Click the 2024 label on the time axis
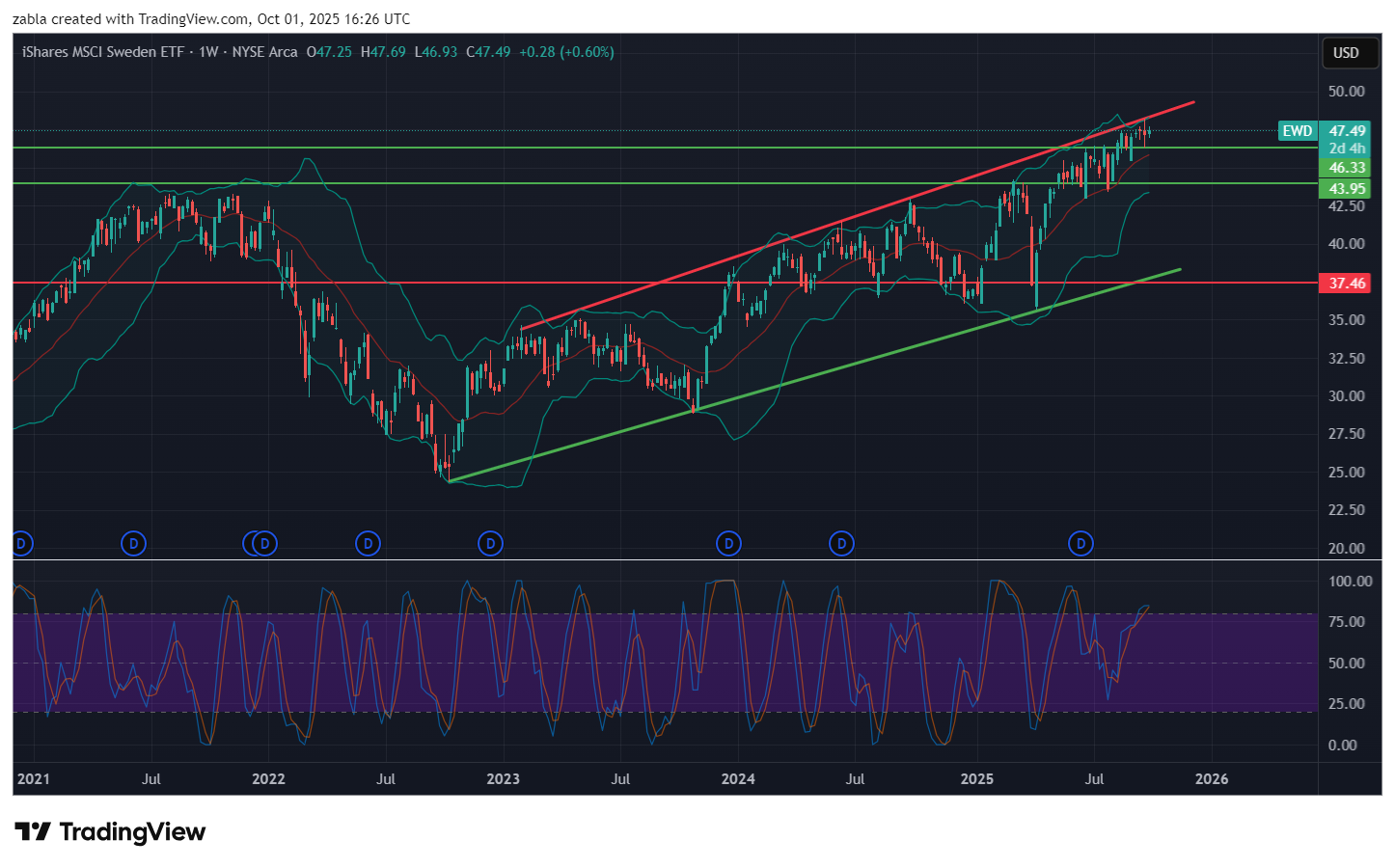The height and width of the screenshot is (868, 1395). coord(738,778)
